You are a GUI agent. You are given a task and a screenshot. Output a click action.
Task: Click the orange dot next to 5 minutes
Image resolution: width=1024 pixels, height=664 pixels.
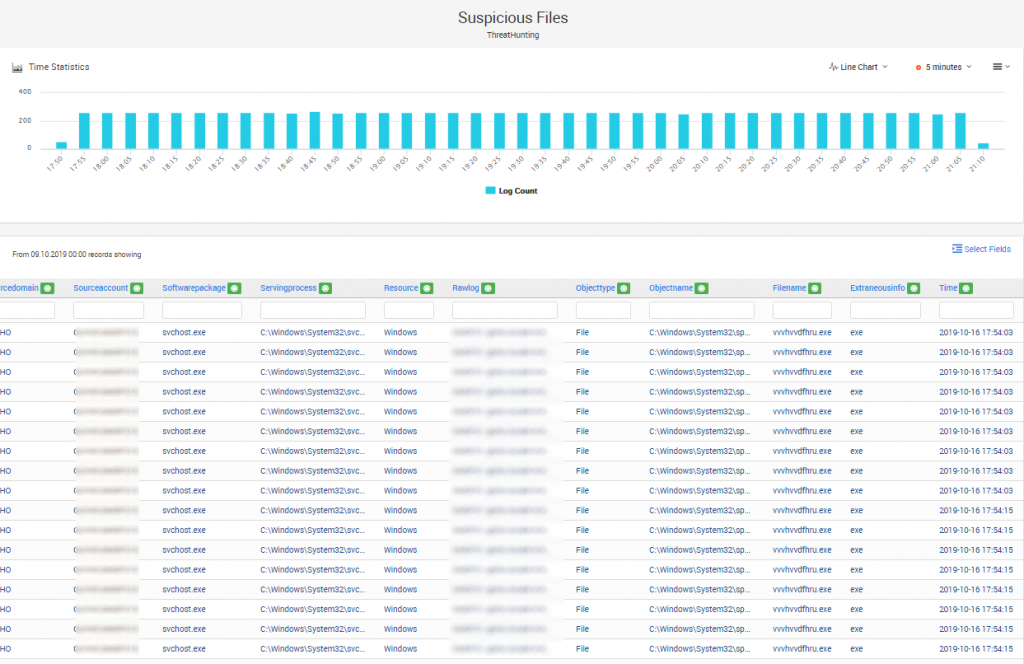coord(918,67)
